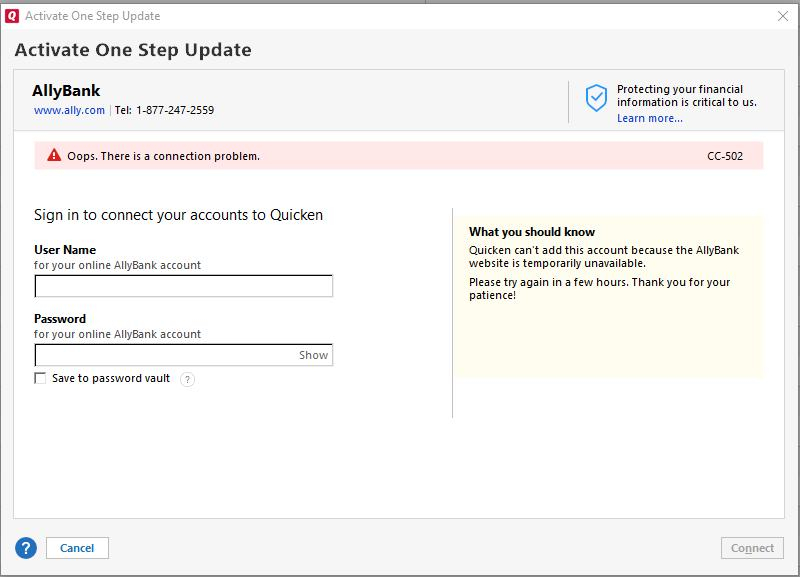Click the 'Activate One Step Update' page heading

tap(133, 50)
